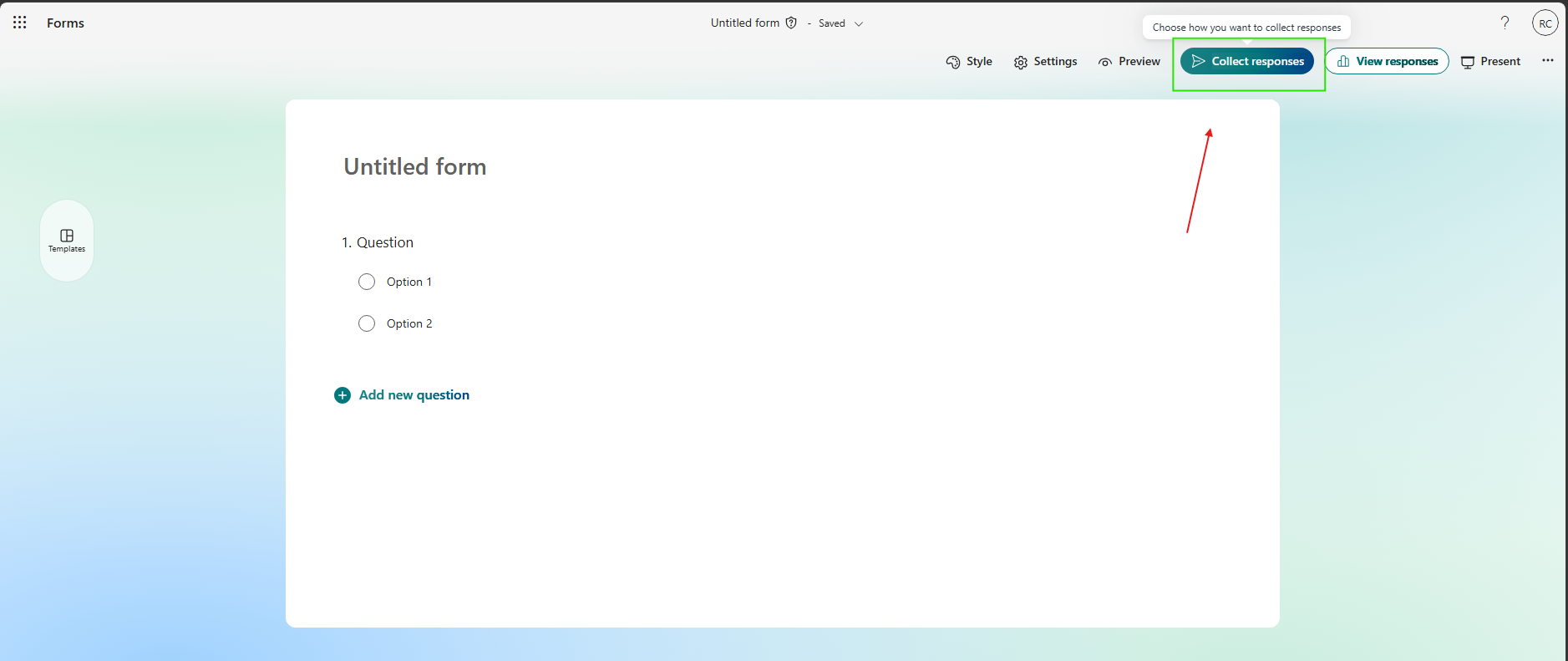Open form Settings
Viewport: 1568px width, 661px height.
click(x=1045, y=62)
